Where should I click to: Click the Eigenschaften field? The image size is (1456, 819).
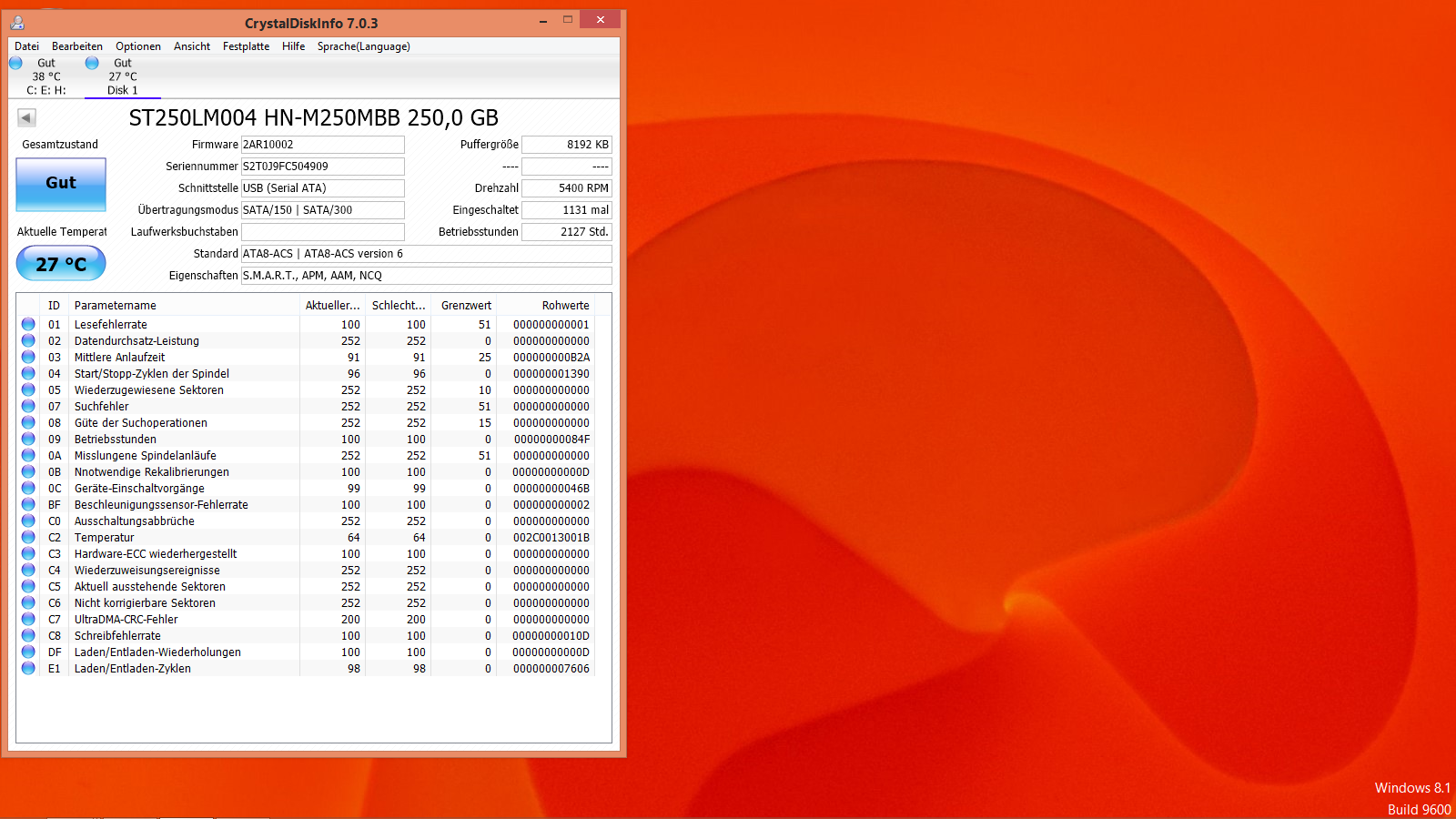point(426,276)
